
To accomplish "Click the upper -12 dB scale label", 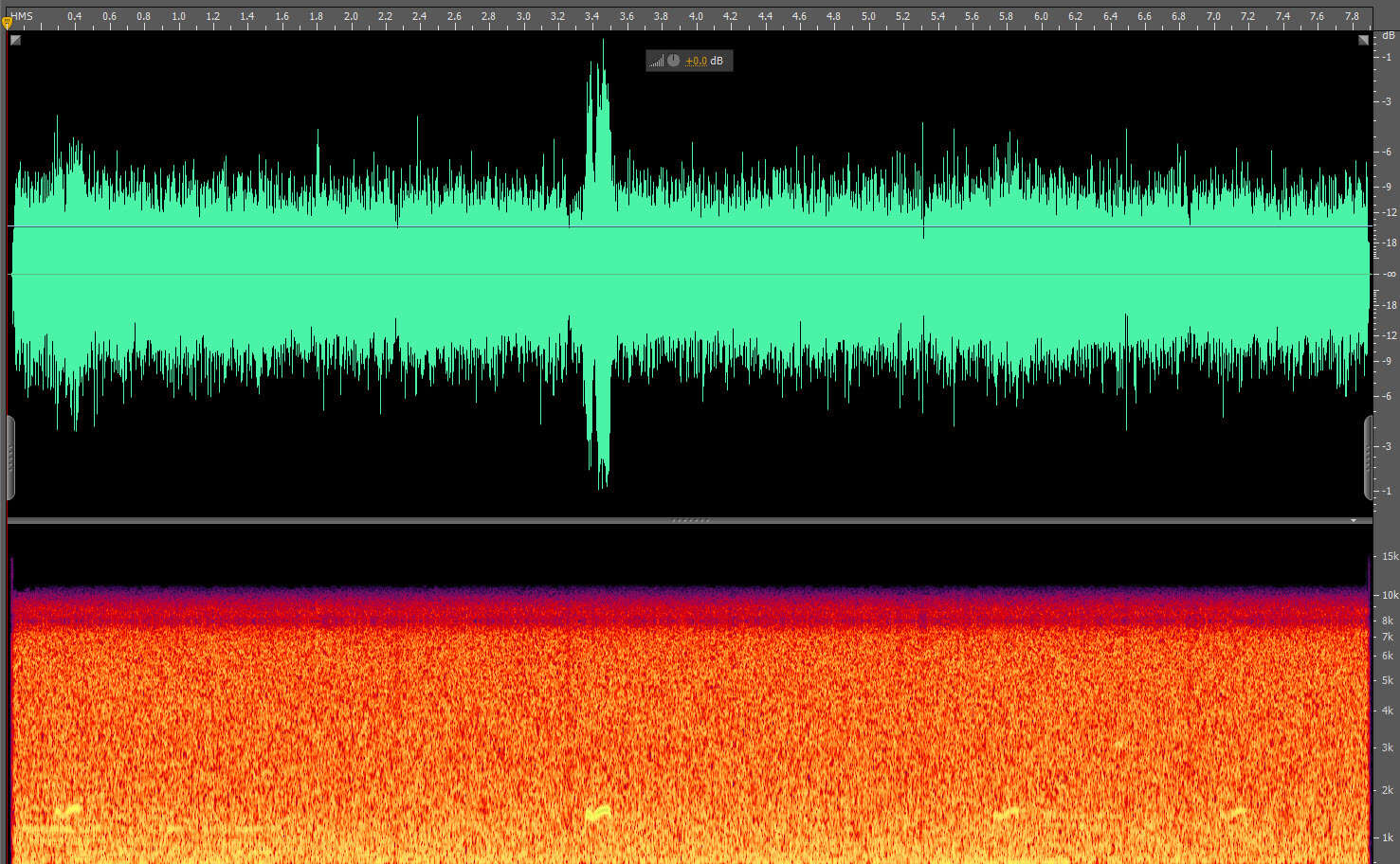I will 1389,212.
